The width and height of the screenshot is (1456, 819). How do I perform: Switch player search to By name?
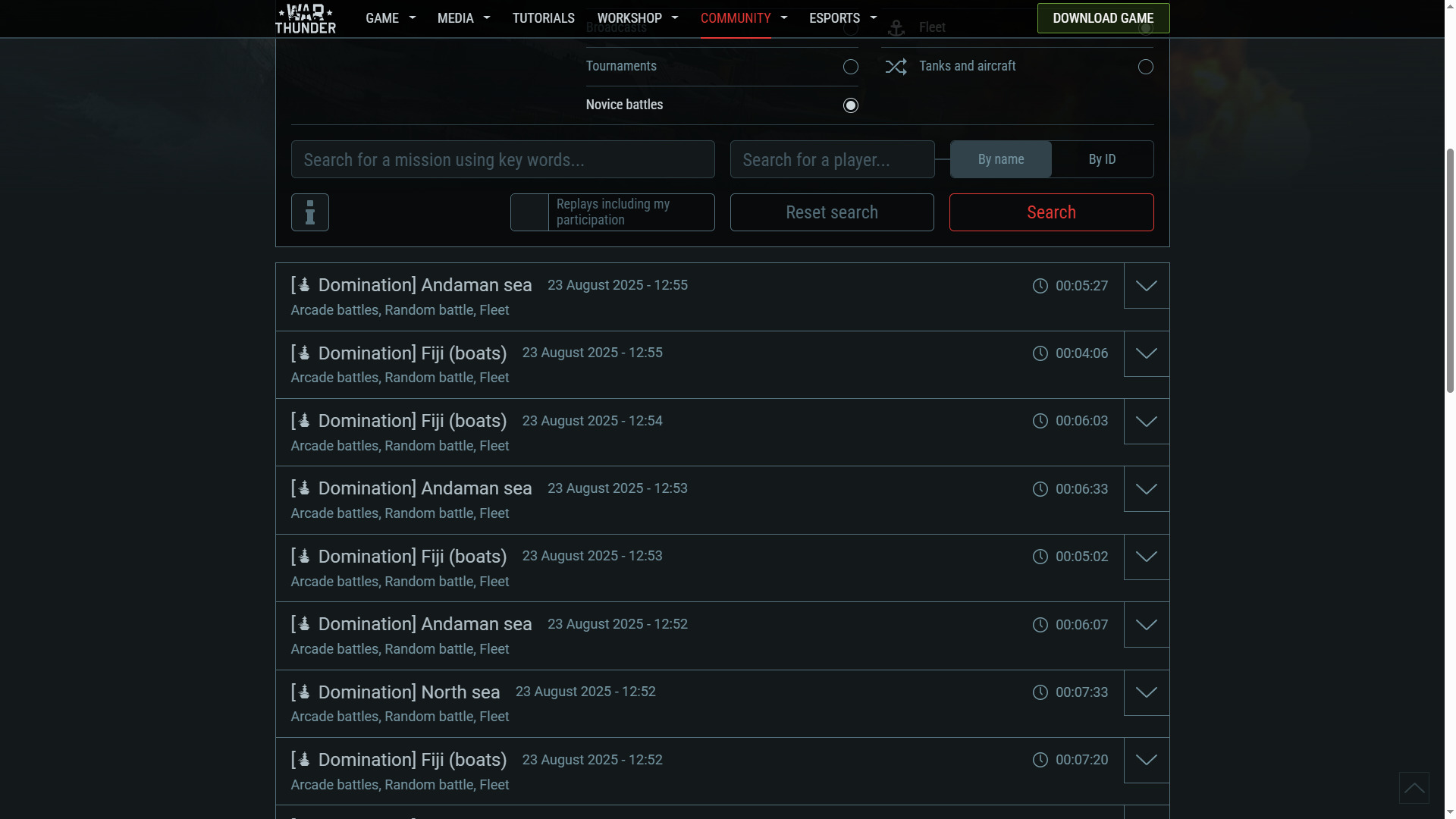pyautogui.click(x=1000, y=159)
